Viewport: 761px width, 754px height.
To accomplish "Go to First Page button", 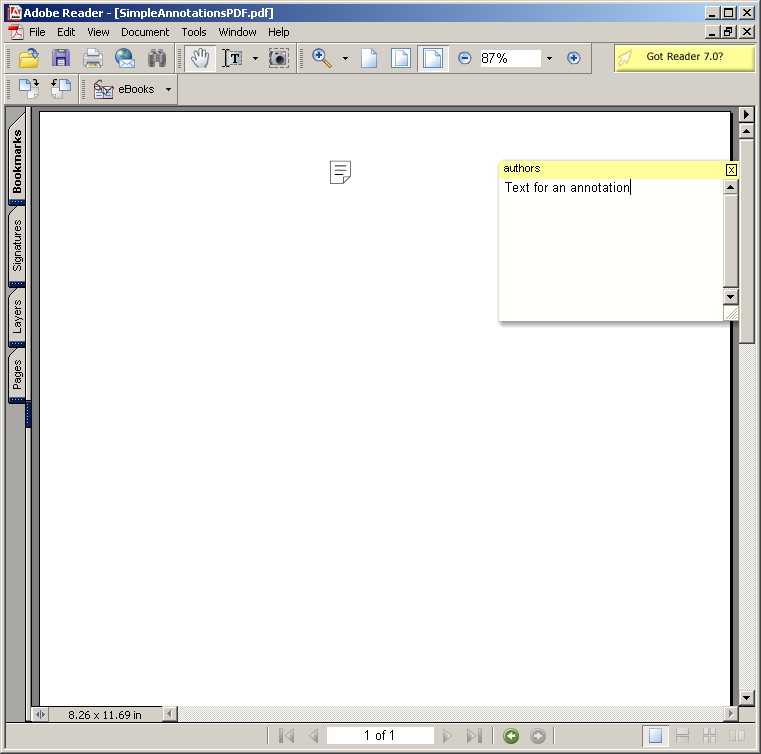I will click(x=286, y=736).
